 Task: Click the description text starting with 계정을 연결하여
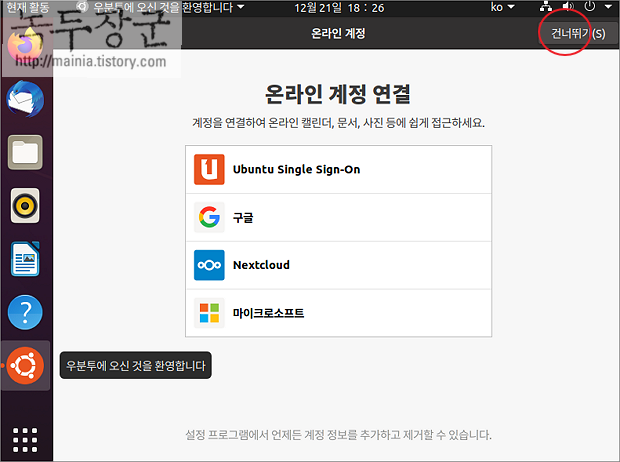pos(338,123)
